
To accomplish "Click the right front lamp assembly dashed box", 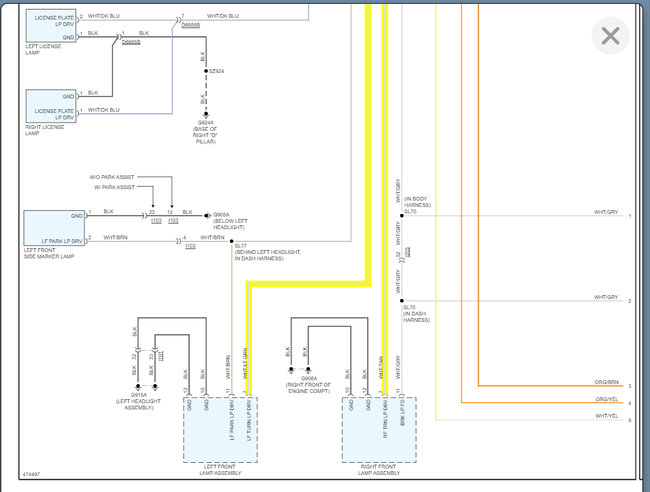I will 379,430.
